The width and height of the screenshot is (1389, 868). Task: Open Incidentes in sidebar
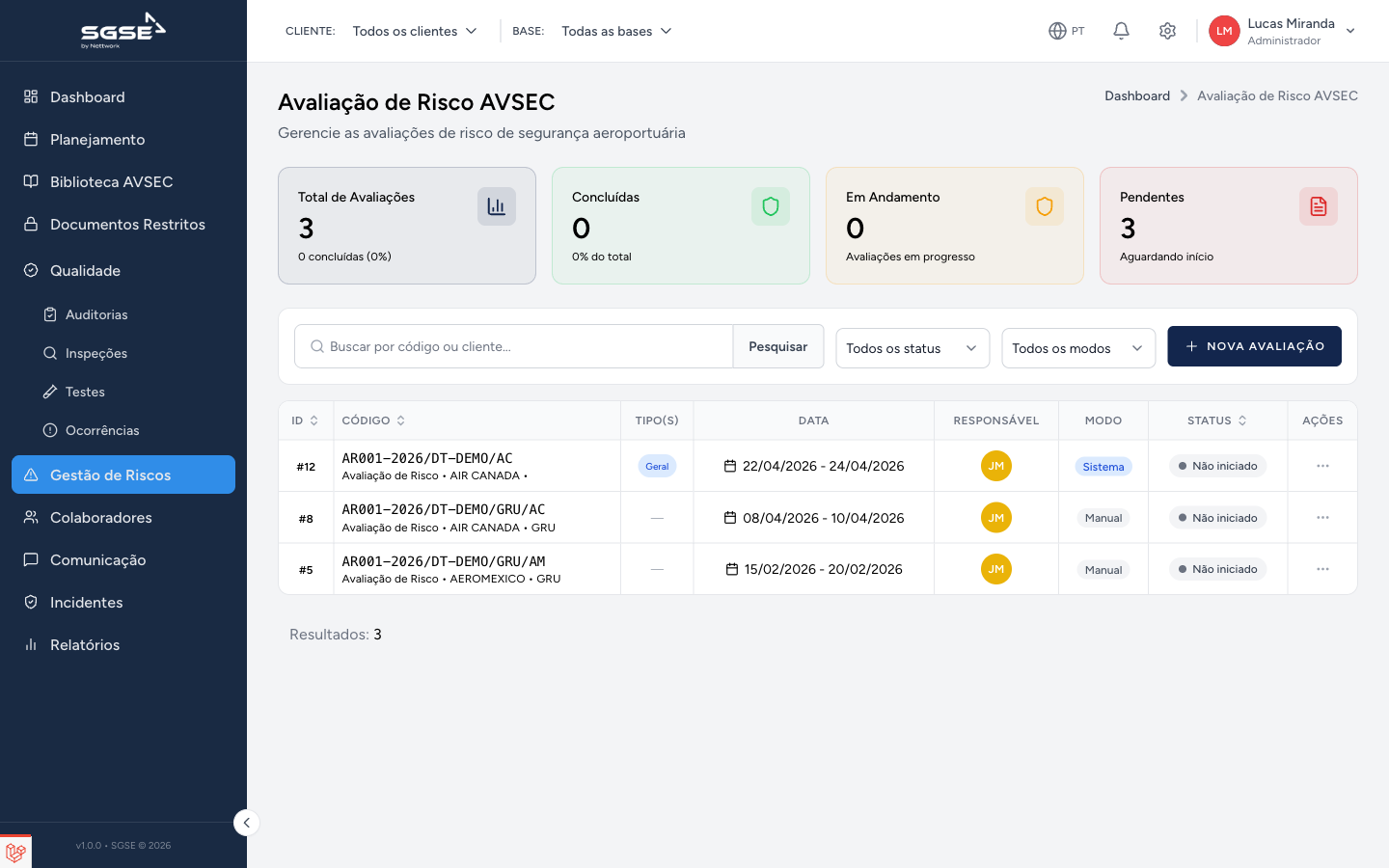123,602
